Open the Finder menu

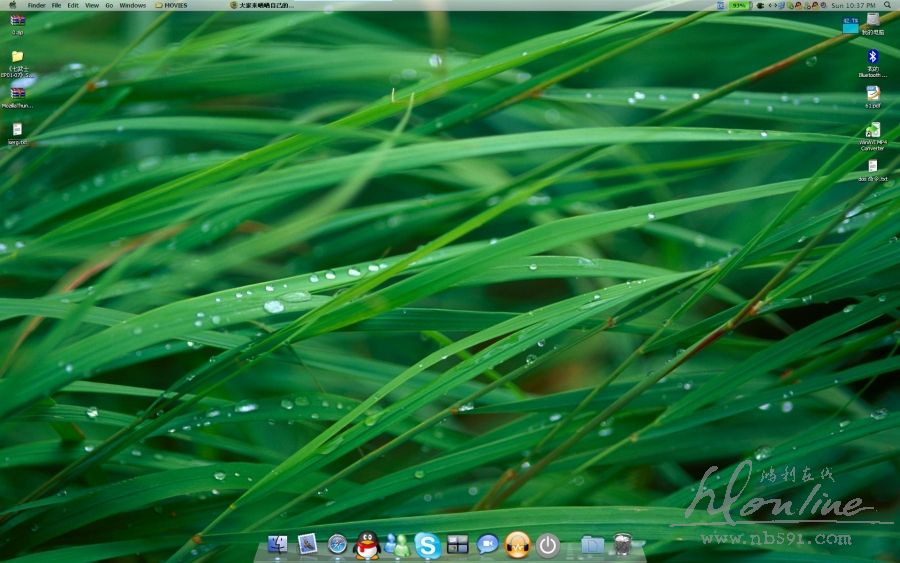pos(36,5)
